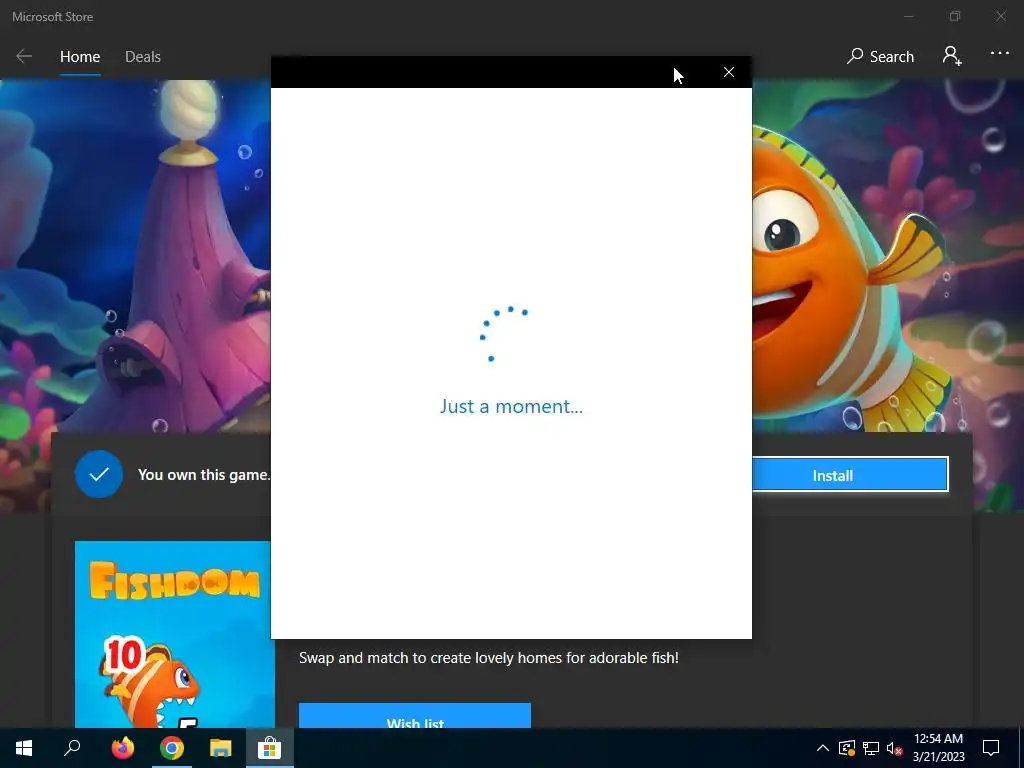Open the Home tab
This screenshot has width=1024, height=768.
[x=80, y=57]
